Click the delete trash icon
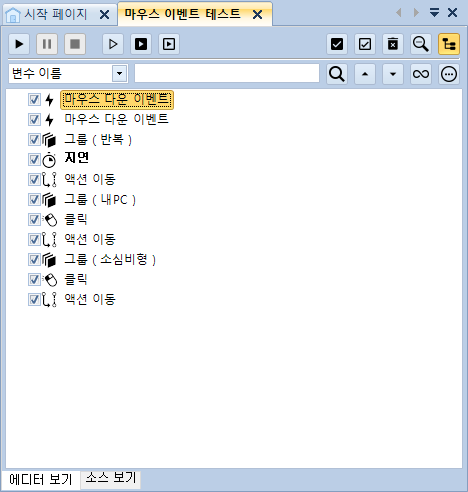 pyautogui.click(x=393, y=44)
